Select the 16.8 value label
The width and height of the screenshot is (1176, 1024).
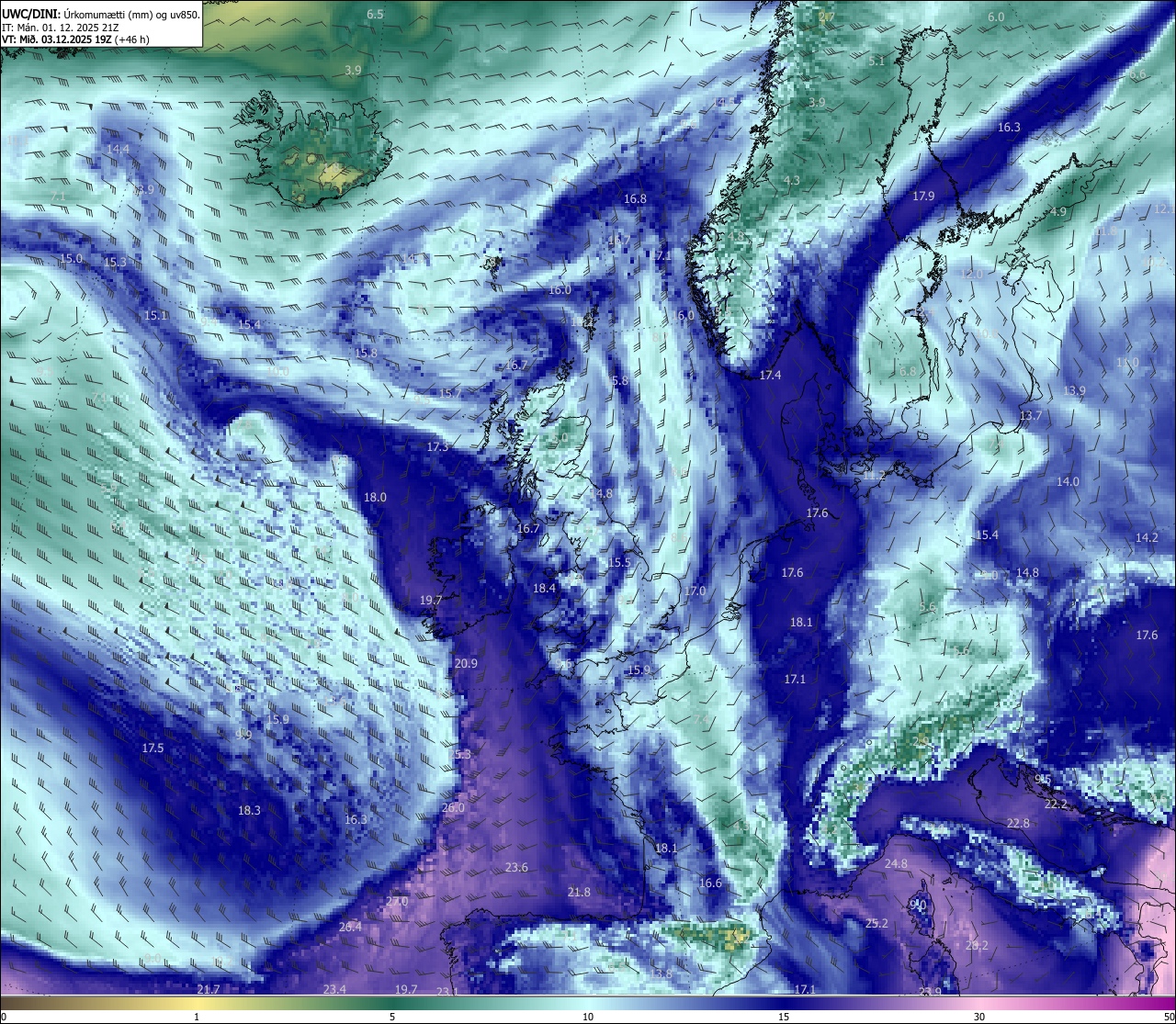[635, 199]
